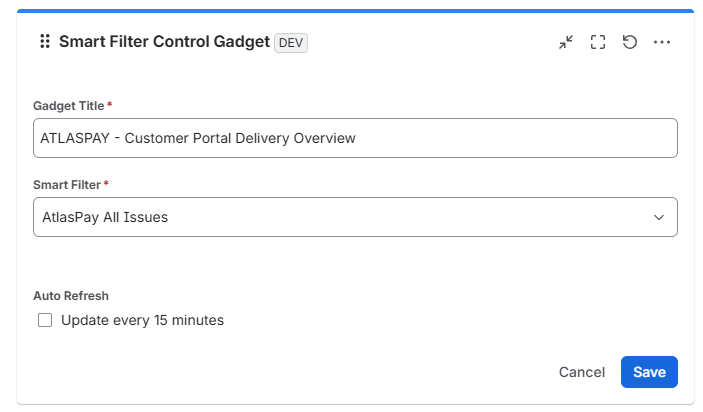Open the Smart Filter dropdown
The image size is (703, 412).
click(x=355, y=217)
